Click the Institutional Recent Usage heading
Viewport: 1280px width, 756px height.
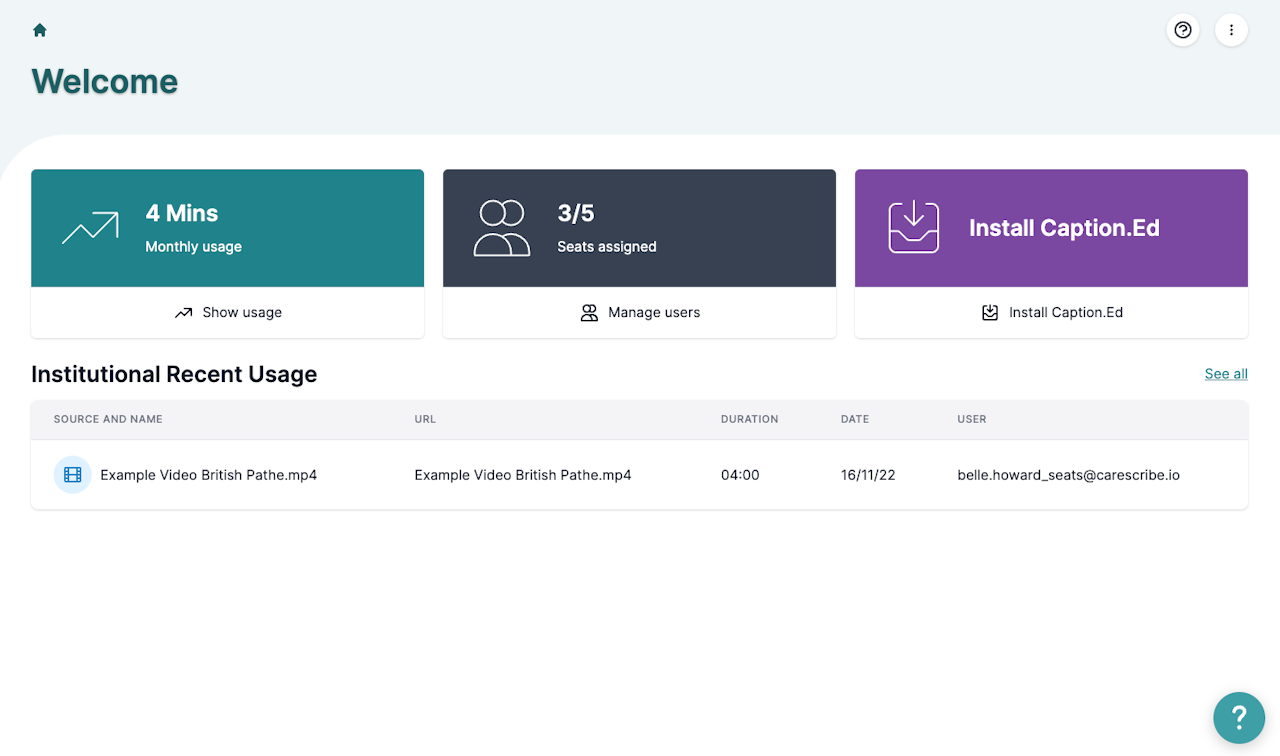coord(174,374)
